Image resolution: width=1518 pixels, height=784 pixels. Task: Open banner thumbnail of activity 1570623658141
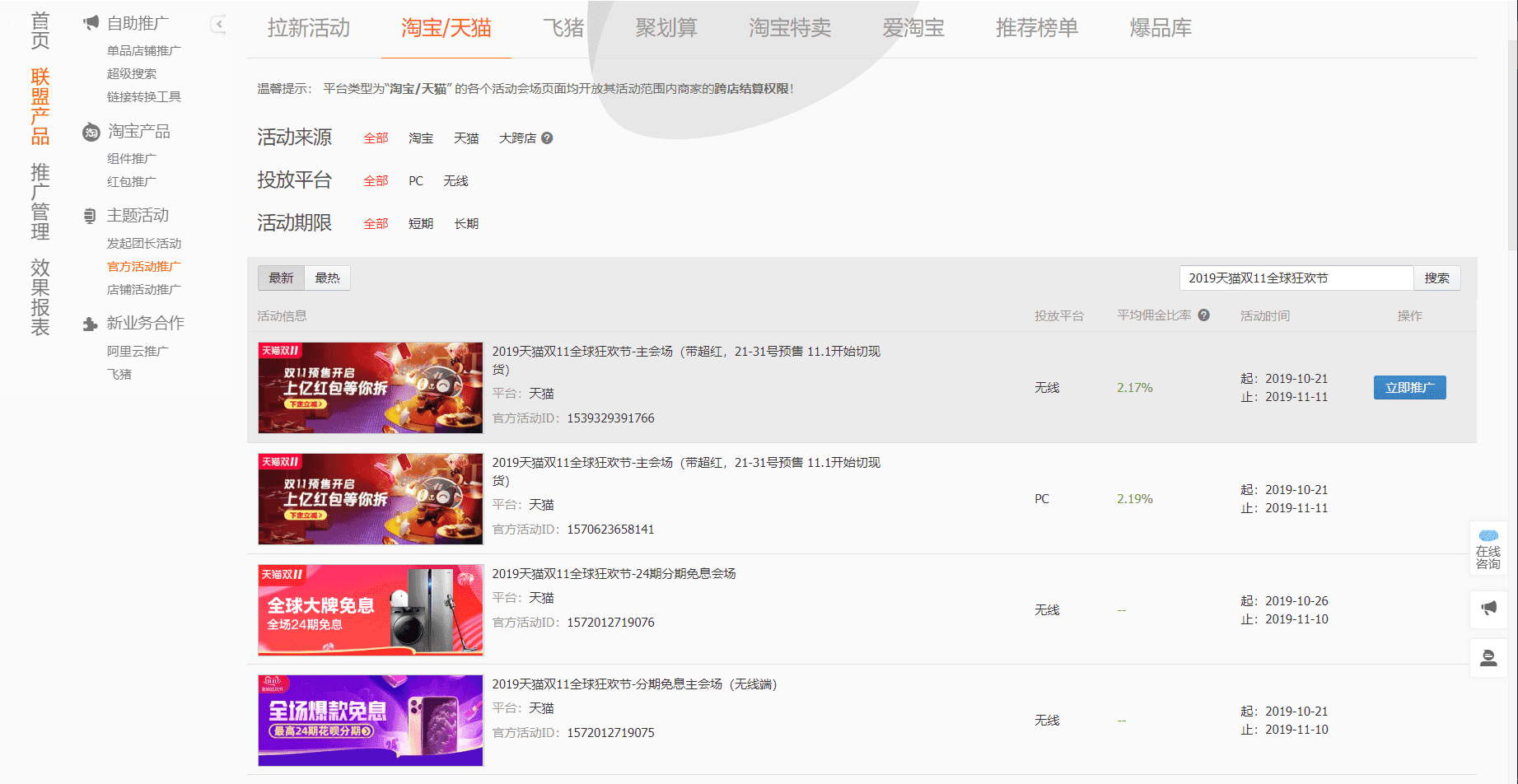(371, 499)
